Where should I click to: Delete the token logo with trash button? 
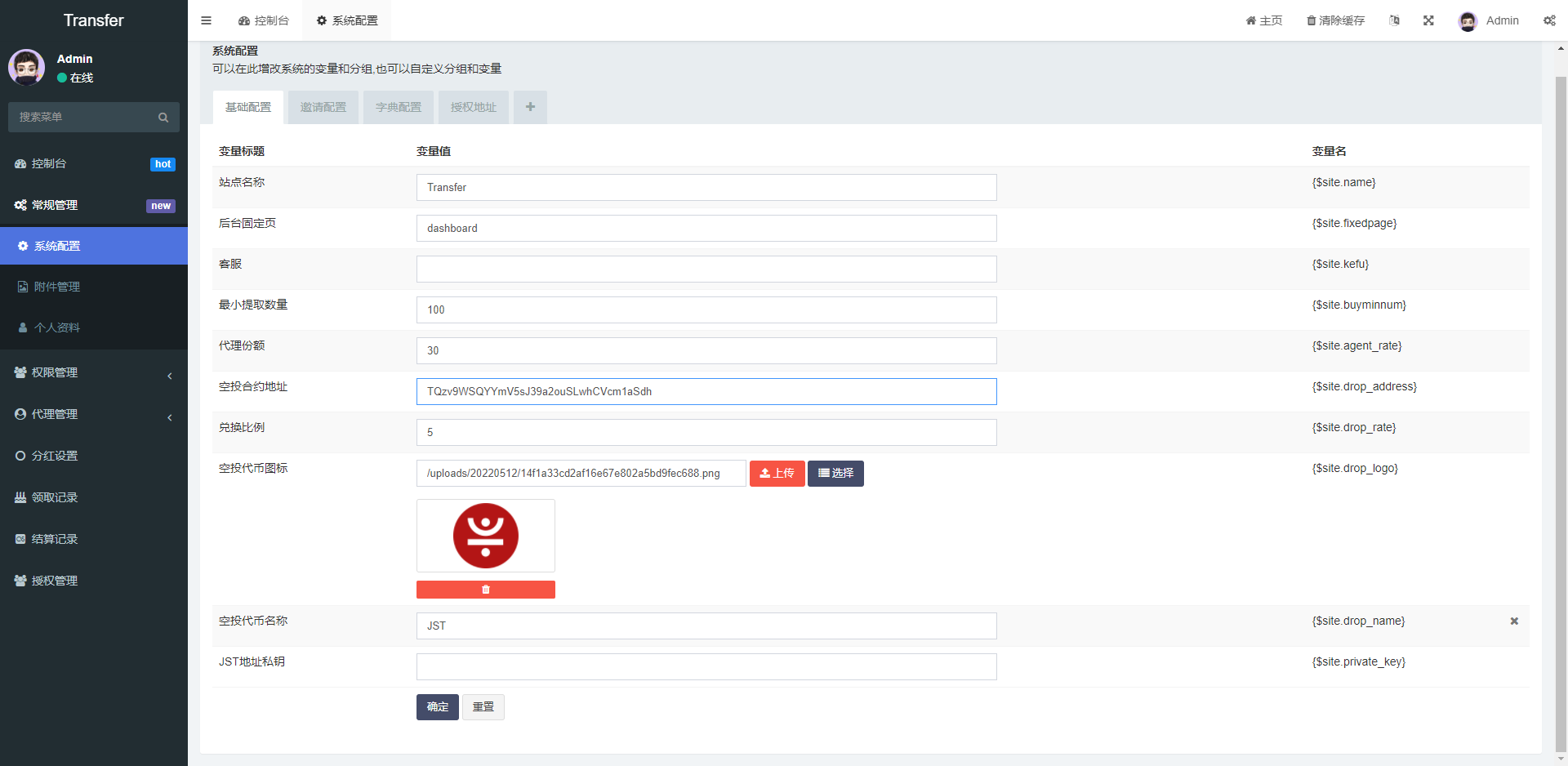click(486, 590)
